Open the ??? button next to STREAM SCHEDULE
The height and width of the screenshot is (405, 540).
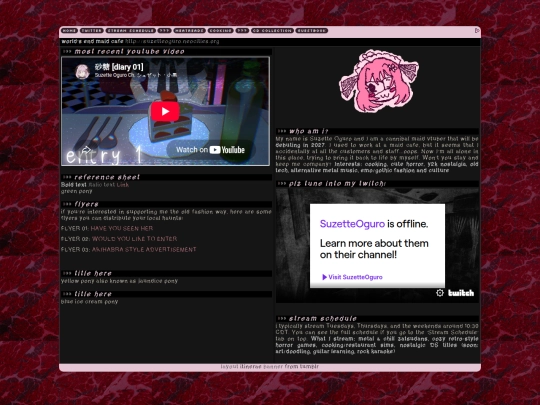click(x=165, y=31)
